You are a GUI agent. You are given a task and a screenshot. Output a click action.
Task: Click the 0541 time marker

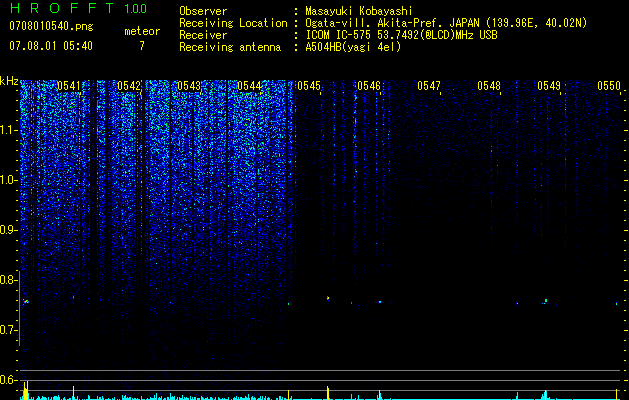[69, 86]
